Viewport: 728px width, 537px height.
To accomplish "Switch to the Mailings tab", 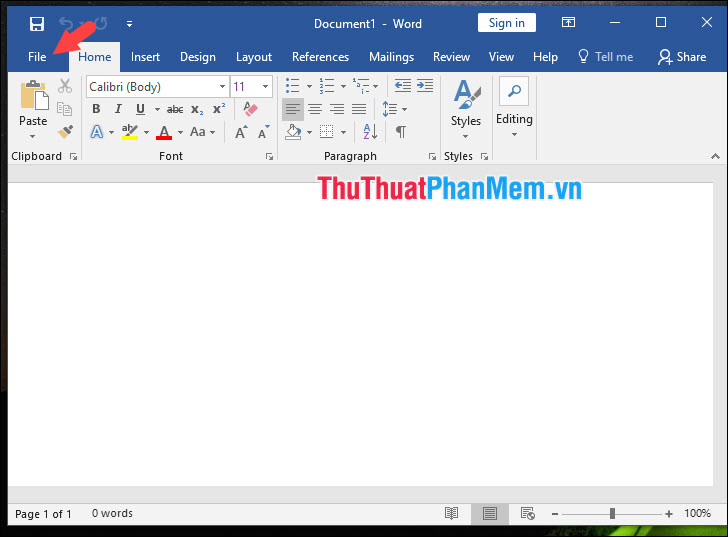I will pos(391,57).
